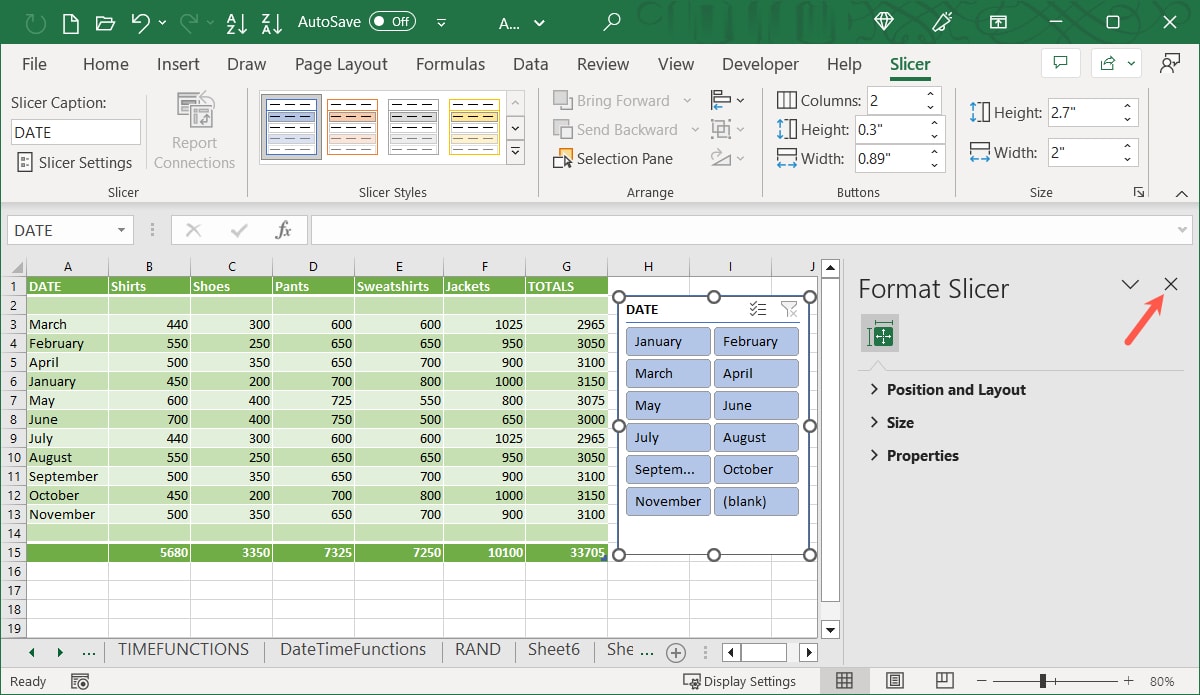Click the Slicer Caption text field
This screenshot has width=1200, height=695.
click(x=76, y=132)
